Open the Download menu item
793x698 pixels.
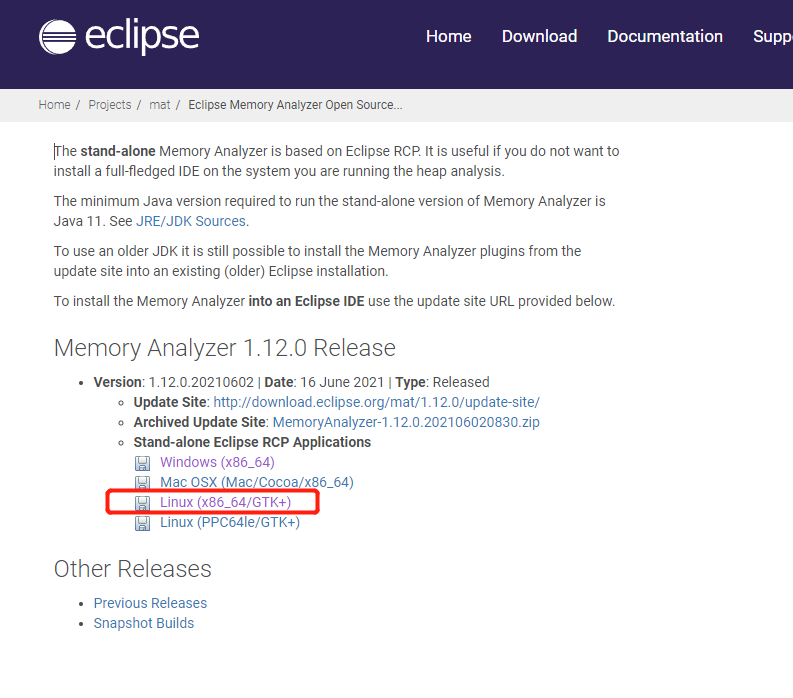pos(539,36)
